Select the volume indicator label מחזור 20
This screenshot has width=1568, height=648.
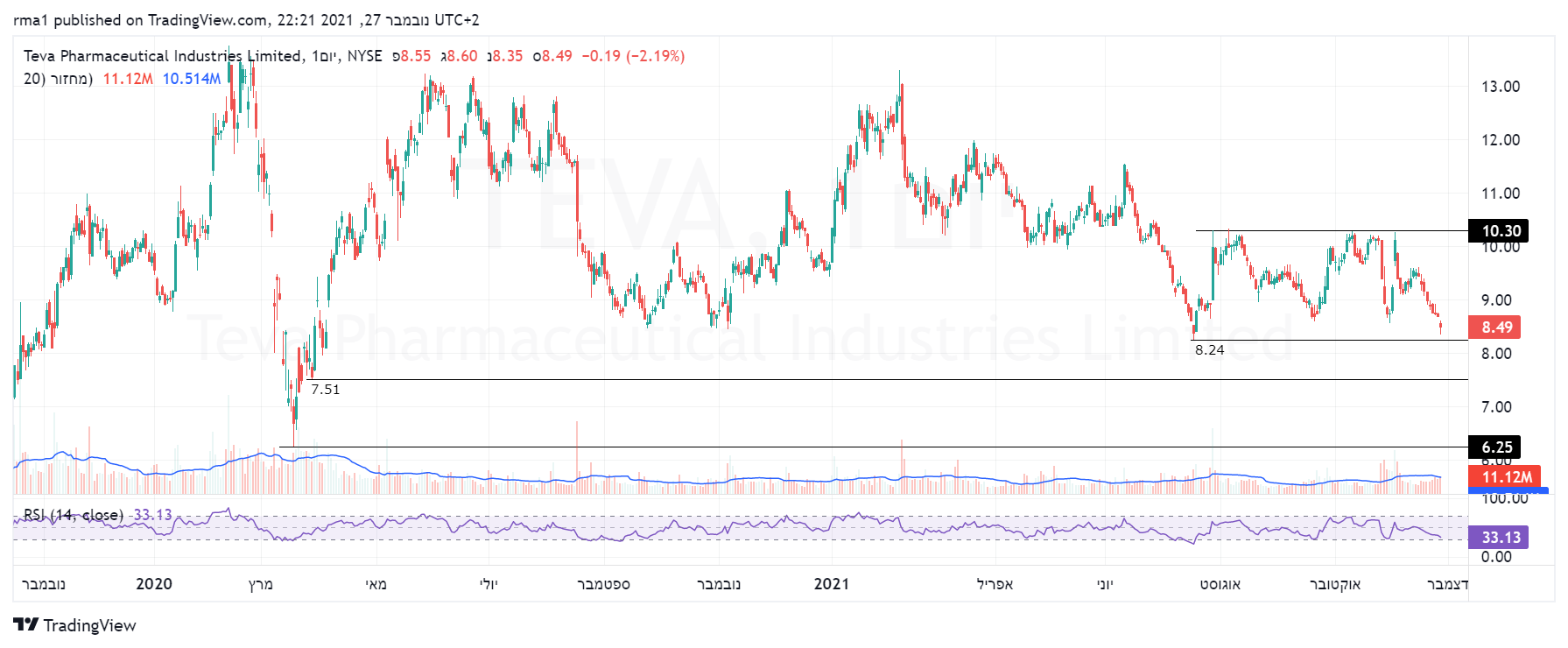(58, 79)
